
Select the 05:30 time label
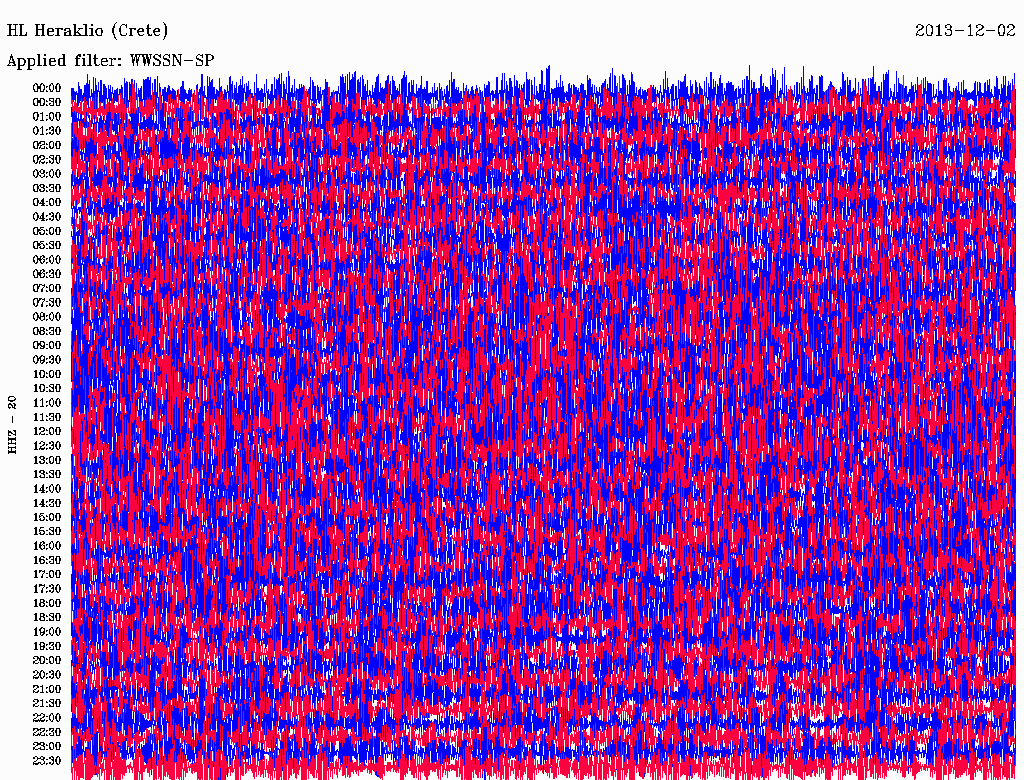pyautogui.click(x=47, y=246)
